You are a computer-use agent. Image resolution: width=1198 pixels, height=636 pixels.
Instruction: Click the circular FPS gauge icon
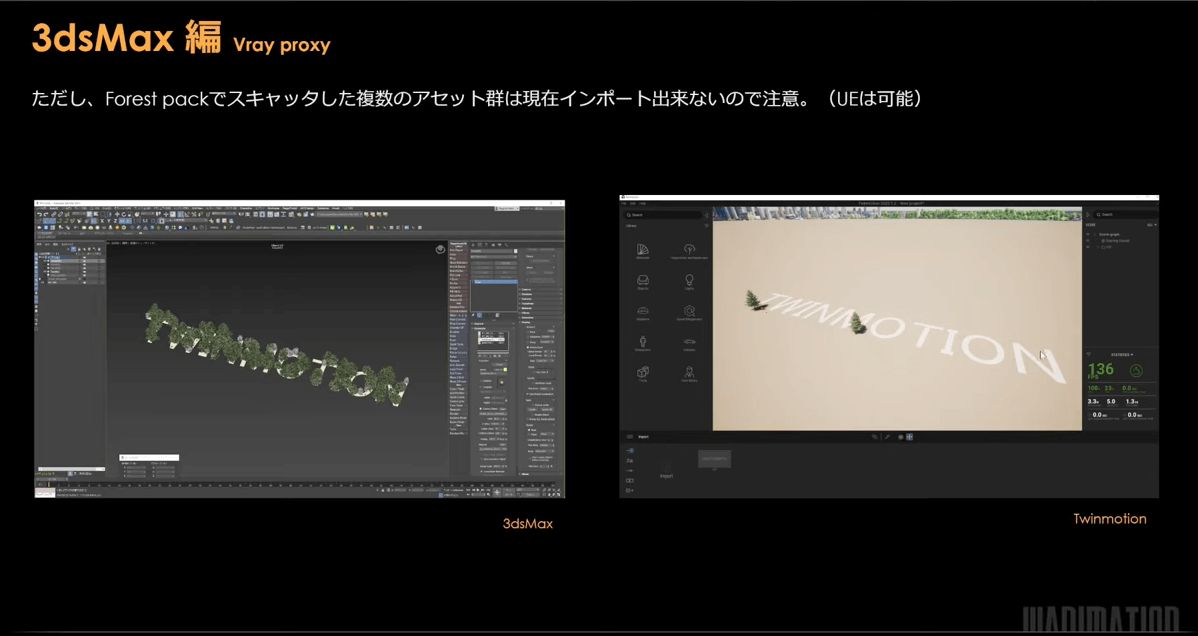pyautogui.click(x=1136, y=371)
